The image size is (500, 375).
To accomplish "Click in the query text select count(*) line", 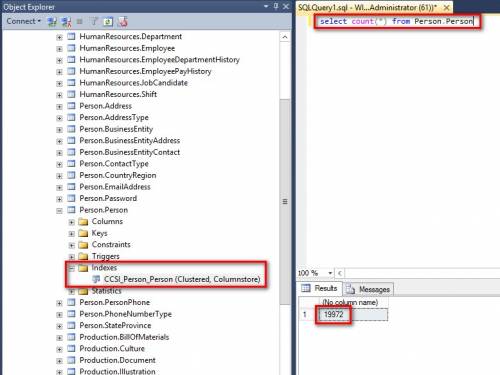I will pos(396,21).
